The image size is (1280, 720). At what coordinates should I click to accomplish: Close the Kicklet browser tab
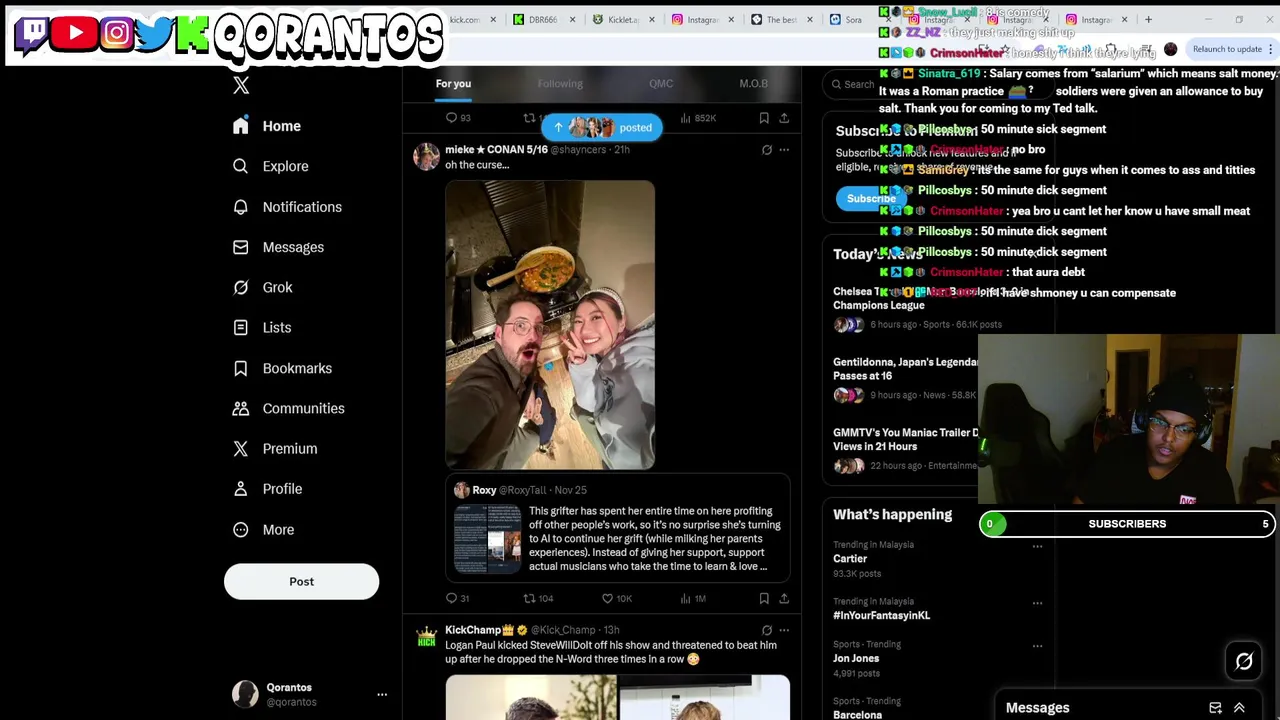[651, 20]
